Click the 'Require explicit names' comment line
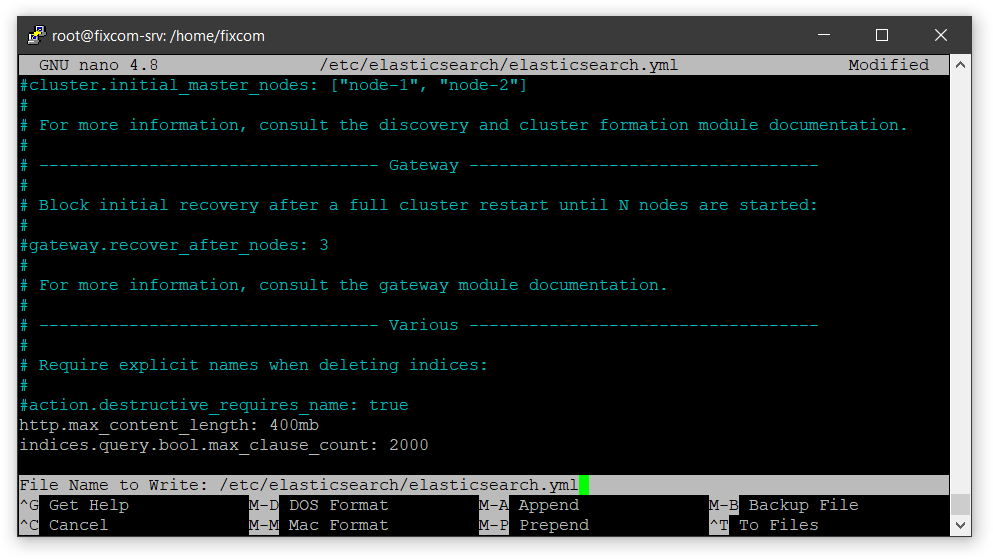This screenshot has height=559, width=993. tap(253, 365)
